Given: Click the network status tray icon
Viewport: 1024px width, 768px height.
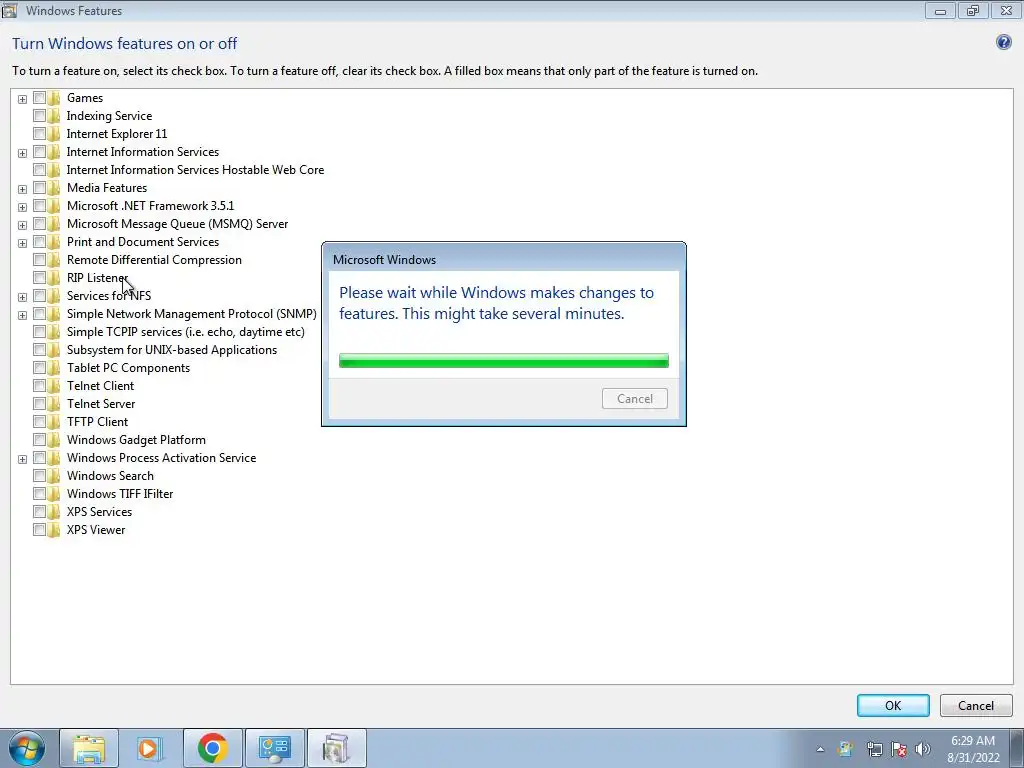Looking at the screenshot, I should point(874,749).
